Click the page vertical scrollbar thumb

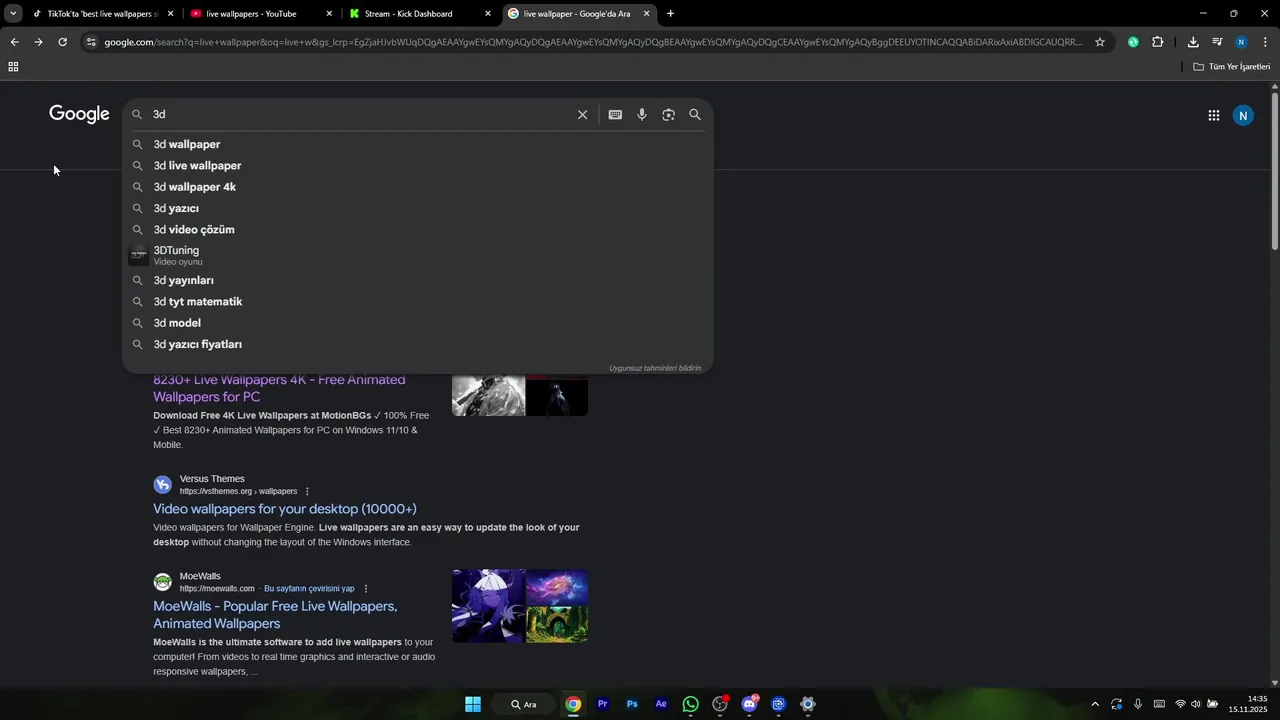tap(1274, 170)
